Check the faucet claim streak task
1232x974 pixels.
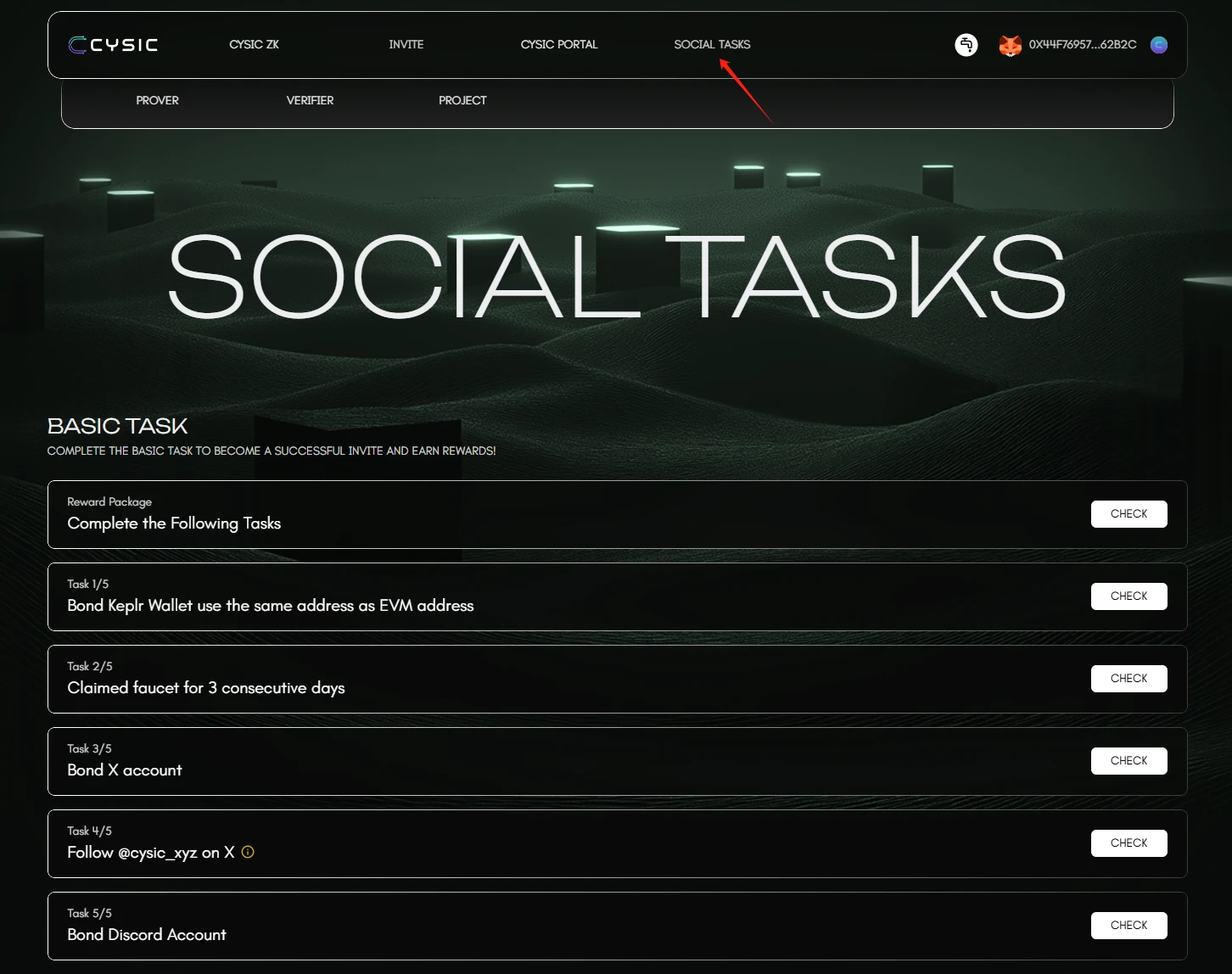pos(1128,678)
